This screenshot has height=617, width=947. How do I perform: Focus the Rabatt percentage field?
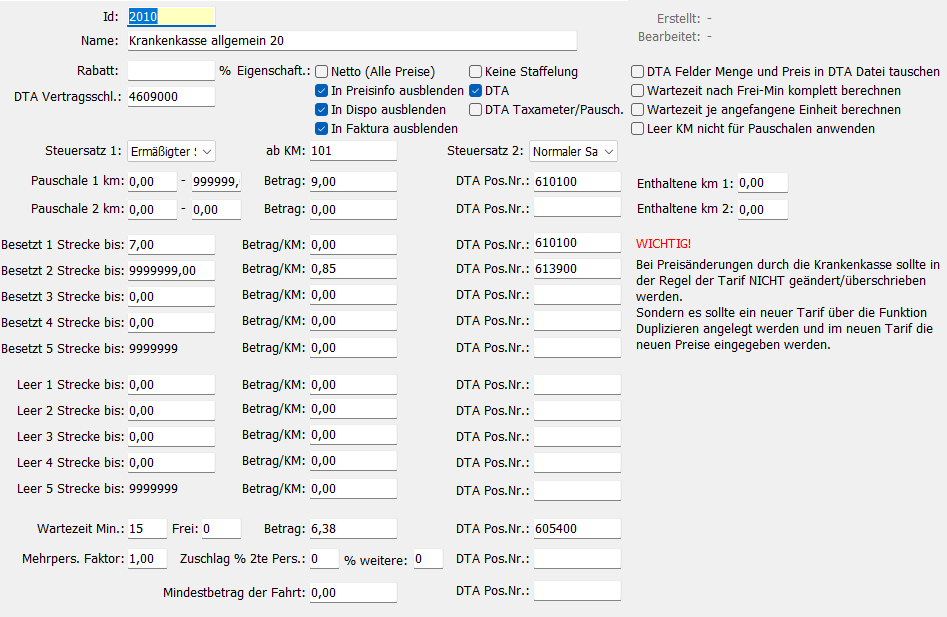click(x=171, y=71)
